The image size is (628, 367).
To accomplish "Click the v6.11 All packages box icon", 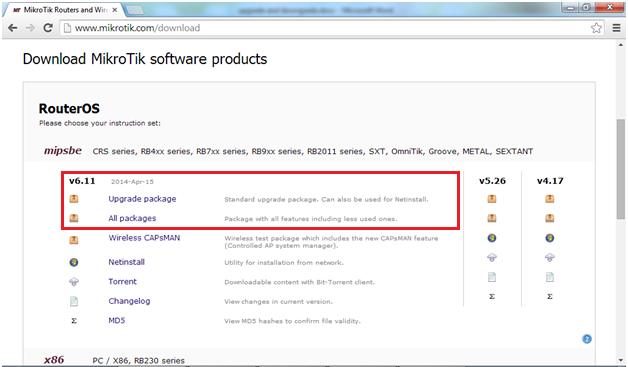I will [74, 218].
